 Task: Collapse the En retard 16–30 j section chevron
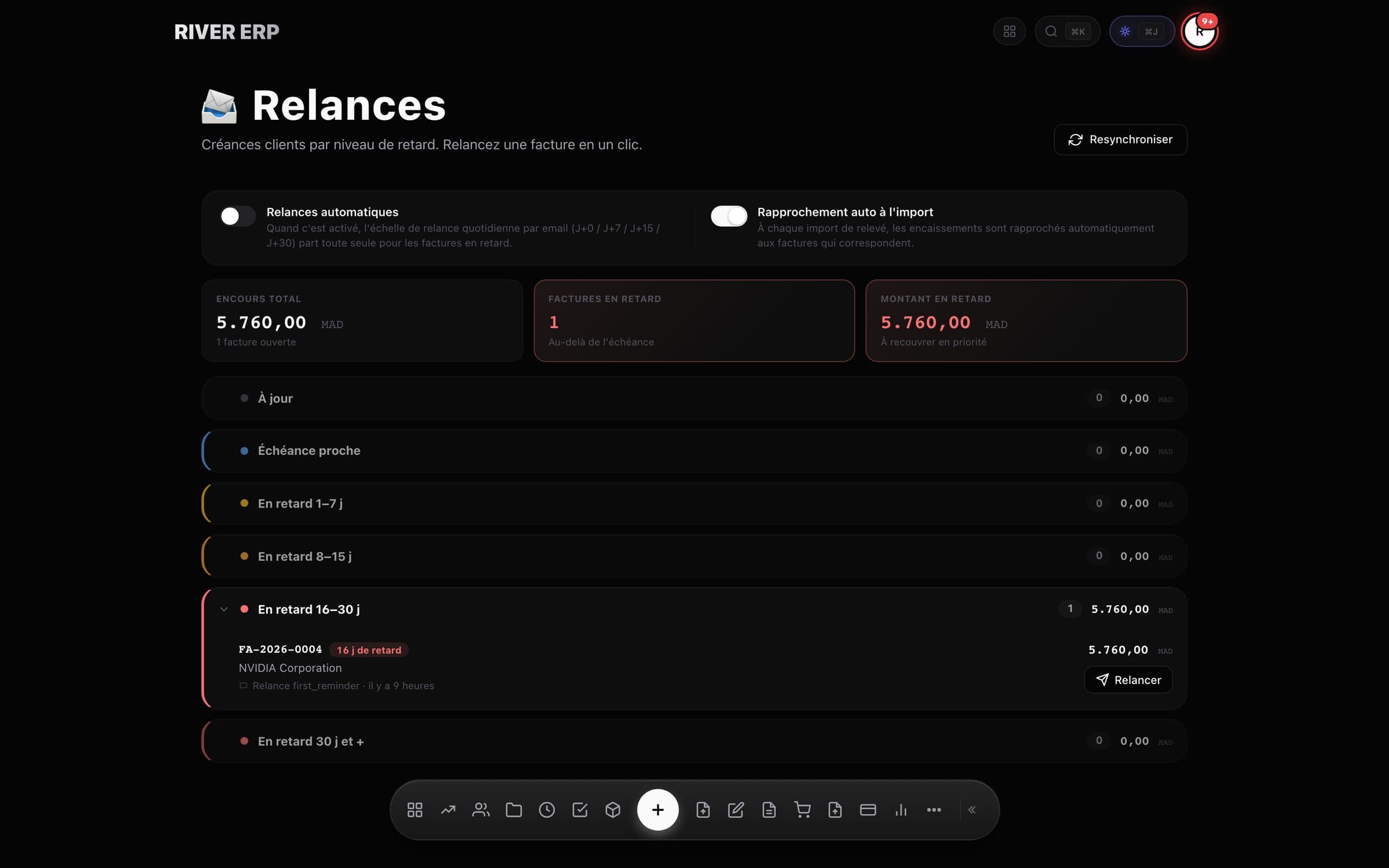(224, 609)
